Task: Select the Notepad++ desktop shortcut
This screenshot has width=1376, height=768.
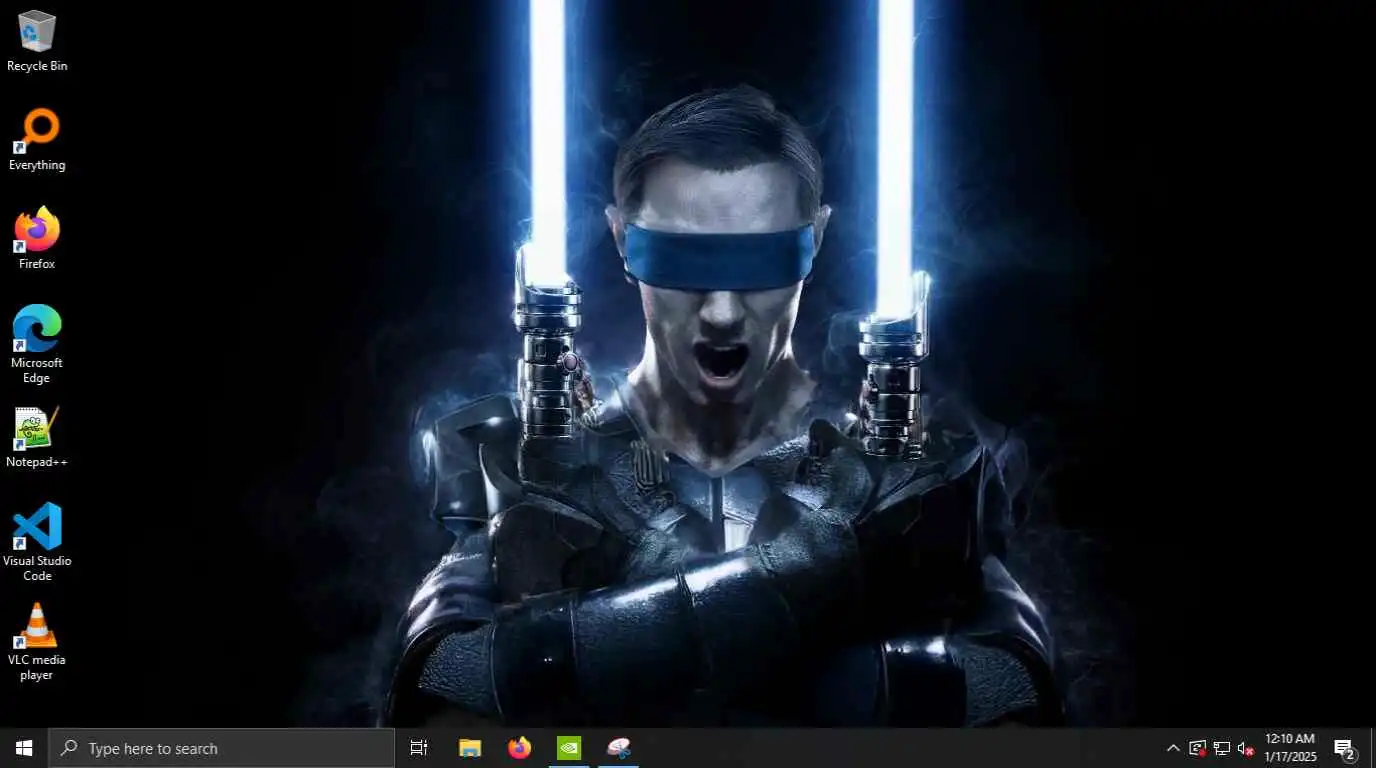Action: click(x=37, y=438)
